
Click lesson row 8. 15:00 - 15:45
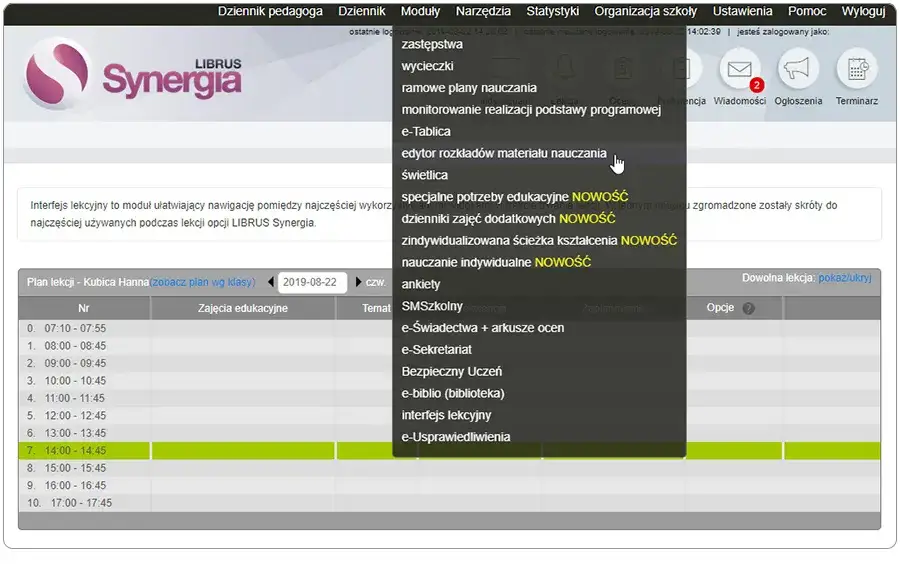[x=449, y=468]
